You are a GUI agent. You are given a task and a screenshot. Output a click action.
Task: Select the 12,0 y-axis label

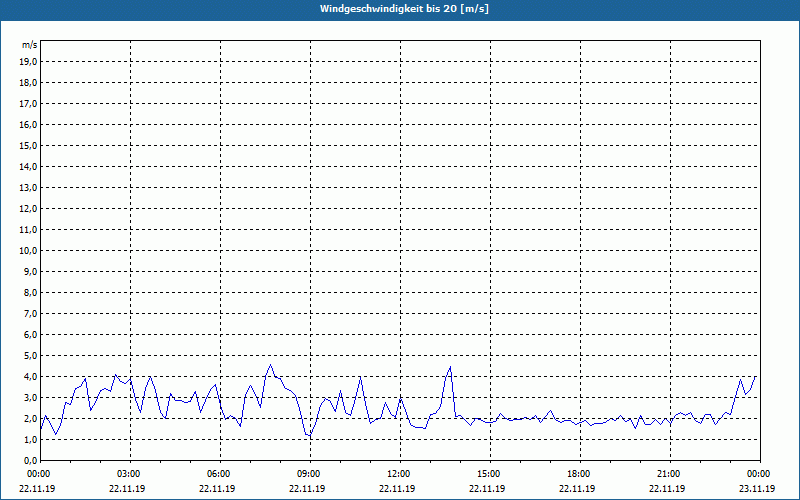[30, 209]
